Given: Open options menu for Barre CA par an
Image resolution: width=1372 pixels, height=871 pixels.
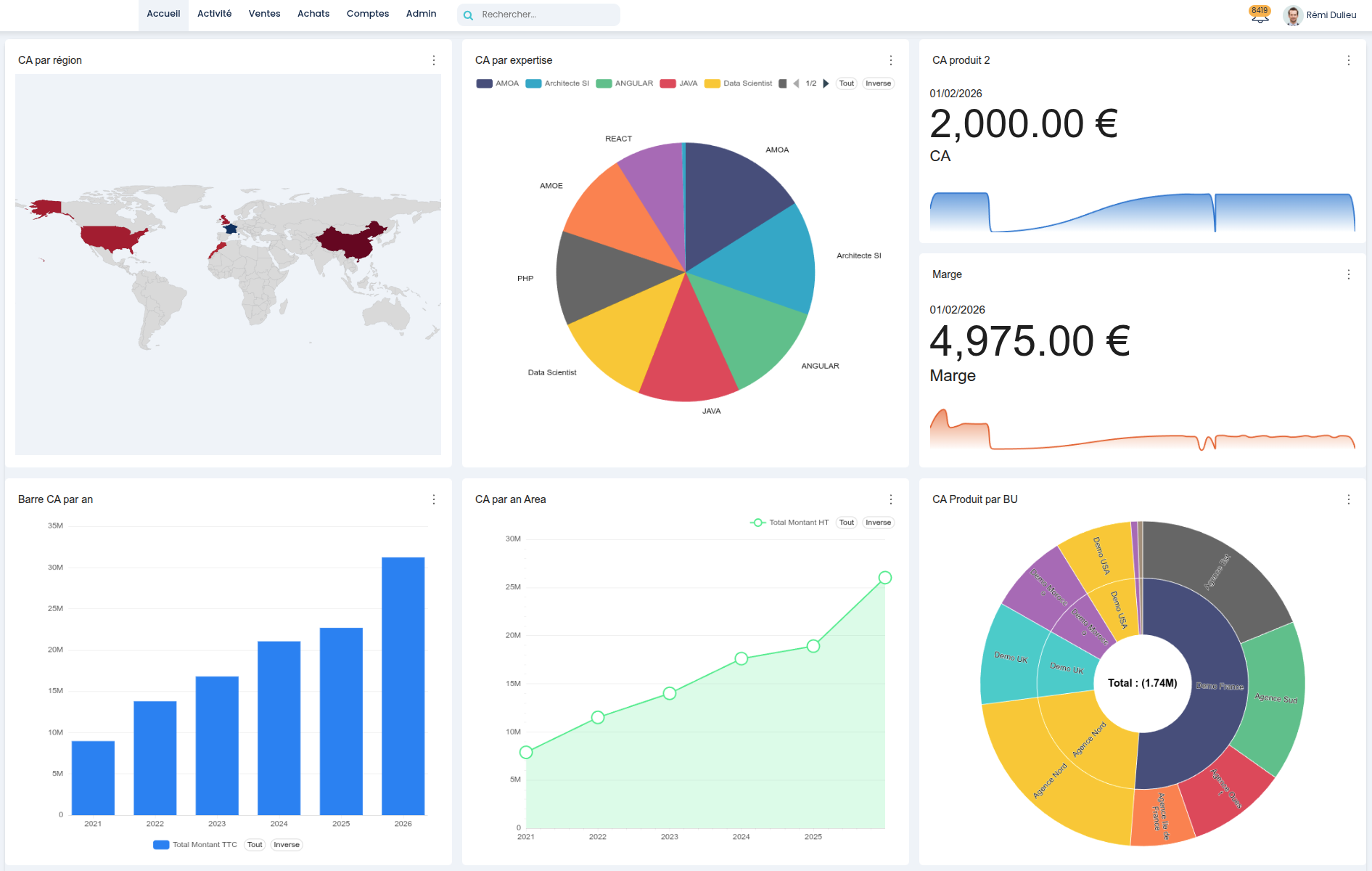Looking at the screenshot, I should [x=434, y=500].
